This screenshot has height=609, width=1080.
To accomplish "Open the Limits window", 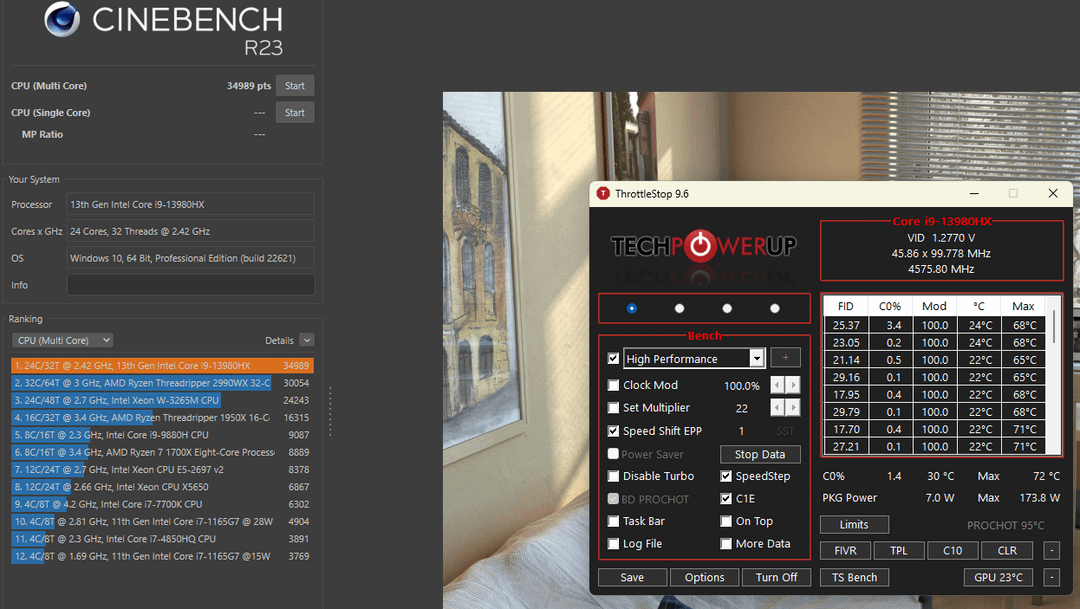I will [x=854, y=525].
